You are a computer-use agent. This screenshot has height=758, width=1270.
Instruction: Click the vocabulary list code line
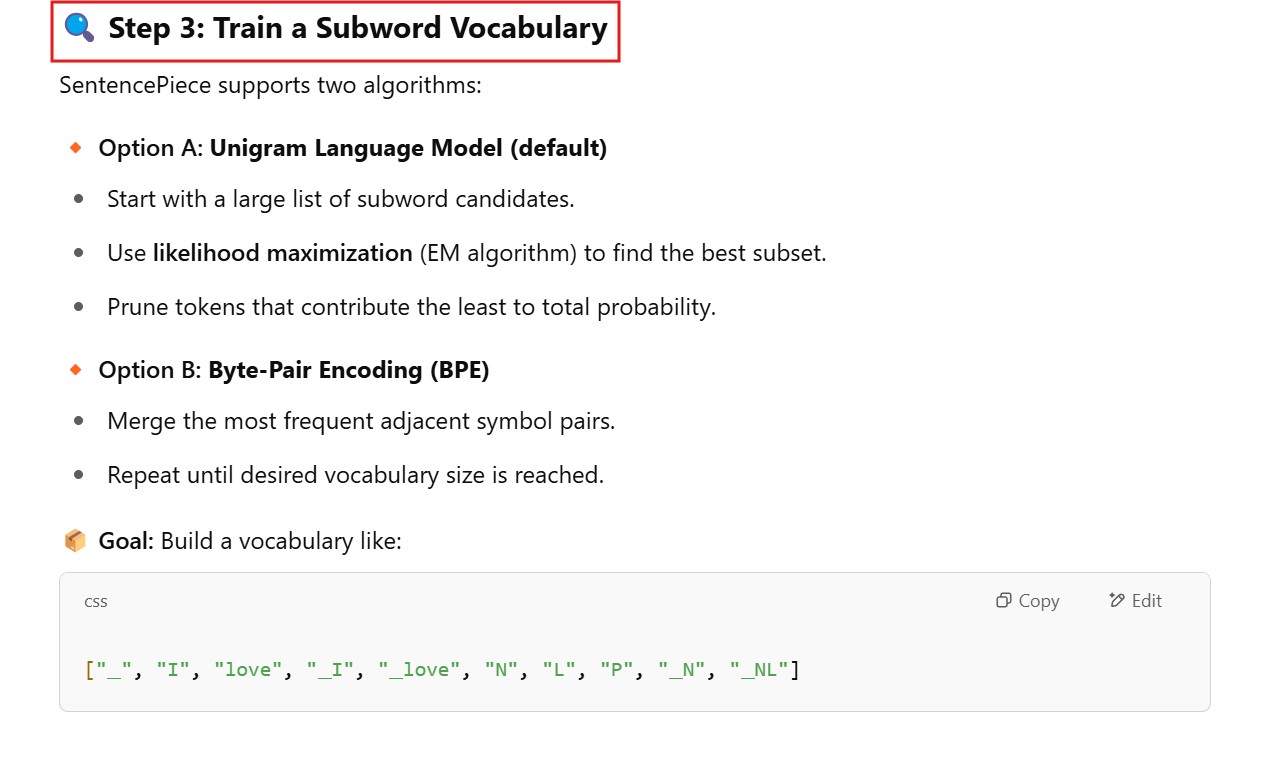coord(442,670)
